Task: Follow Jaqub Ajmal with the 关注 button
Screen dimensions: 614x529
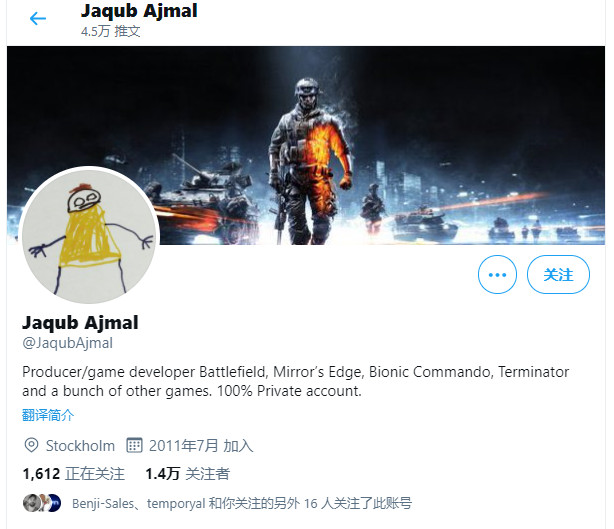Action: [558, 274]
